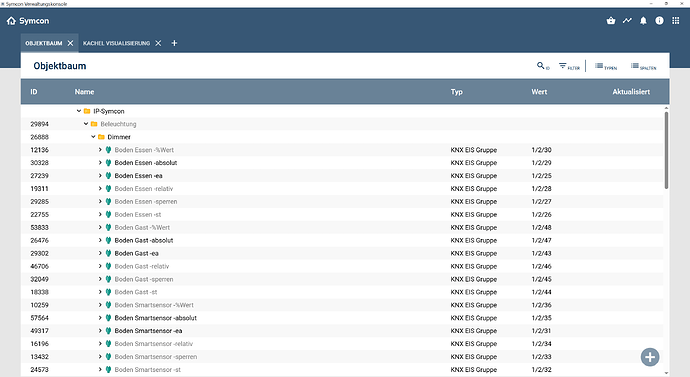690x377 pixels.
Task: Sort by the Wert column header
Action: [x=539, y=92]
